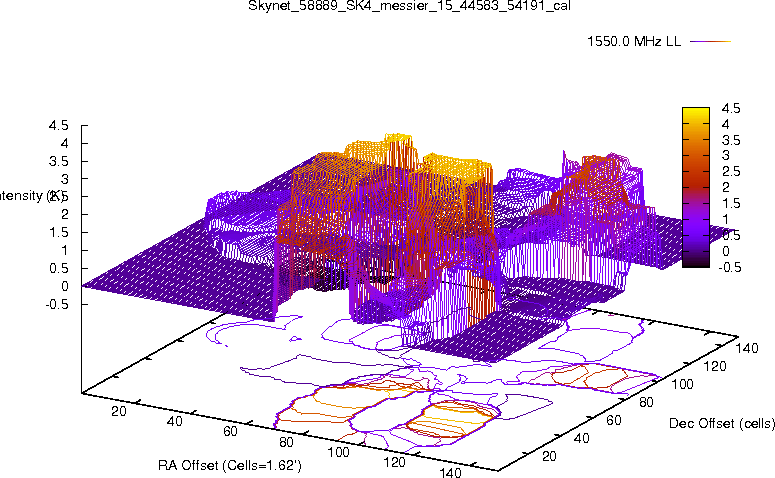Click the 20 tick on the Dec Offset axis
The height and width of the screenshot is (478, 775).
pyautogui.click(x=549, y=456)
